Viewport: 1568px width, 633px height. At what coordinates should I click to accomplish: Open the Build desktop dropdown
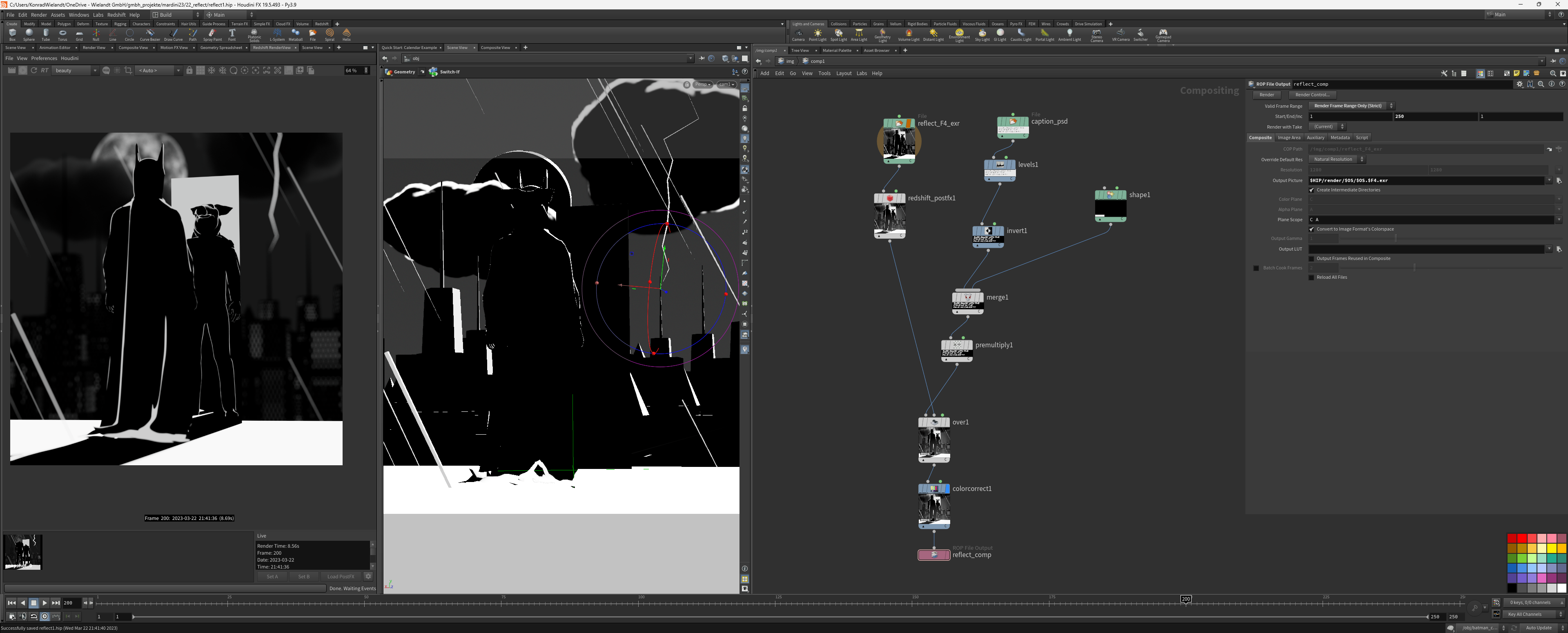pyautogui.click(x=176, y=15)
